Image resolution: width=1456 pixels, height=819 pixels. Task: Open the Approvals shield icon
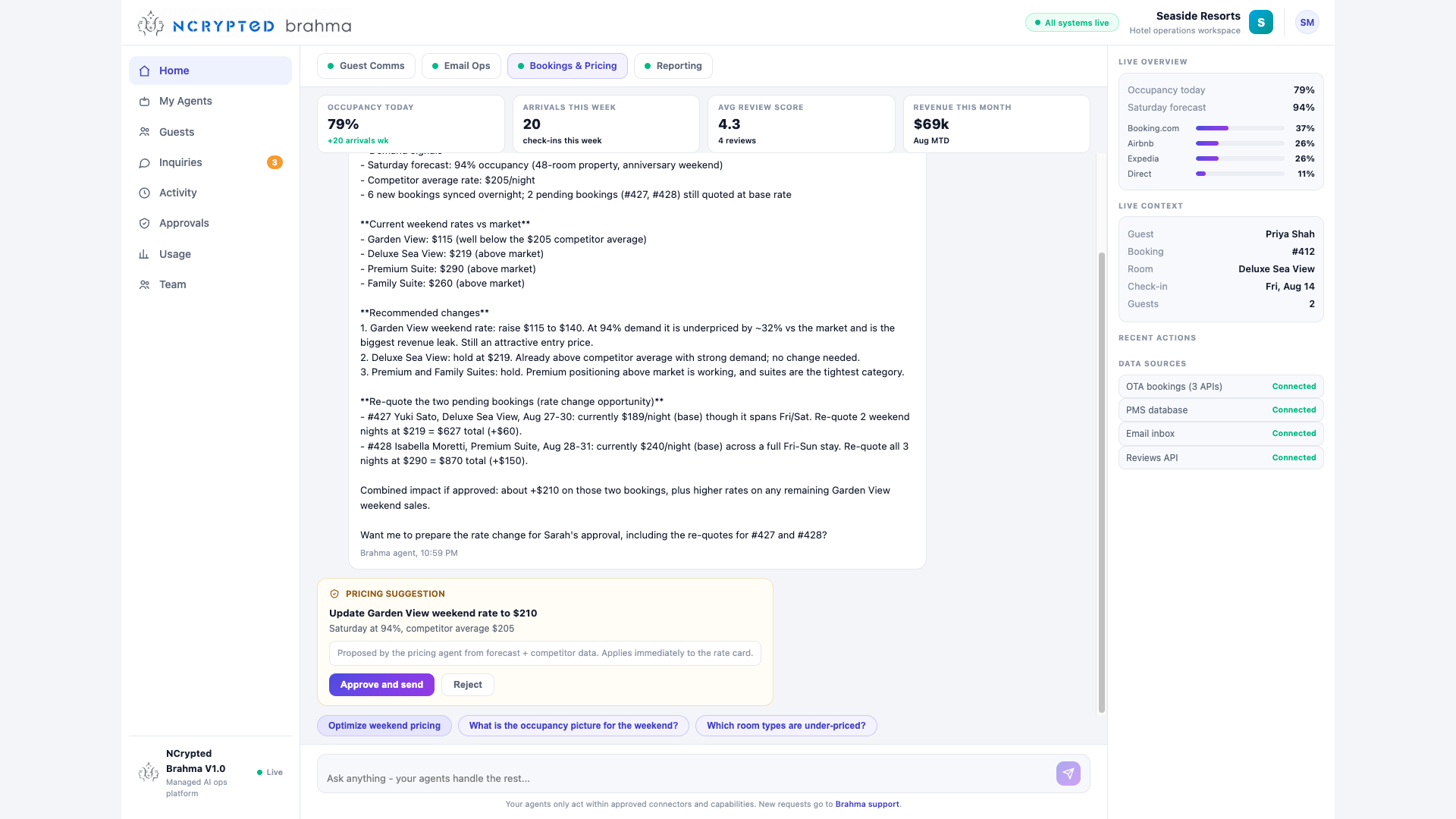click(x=144, y=223)
